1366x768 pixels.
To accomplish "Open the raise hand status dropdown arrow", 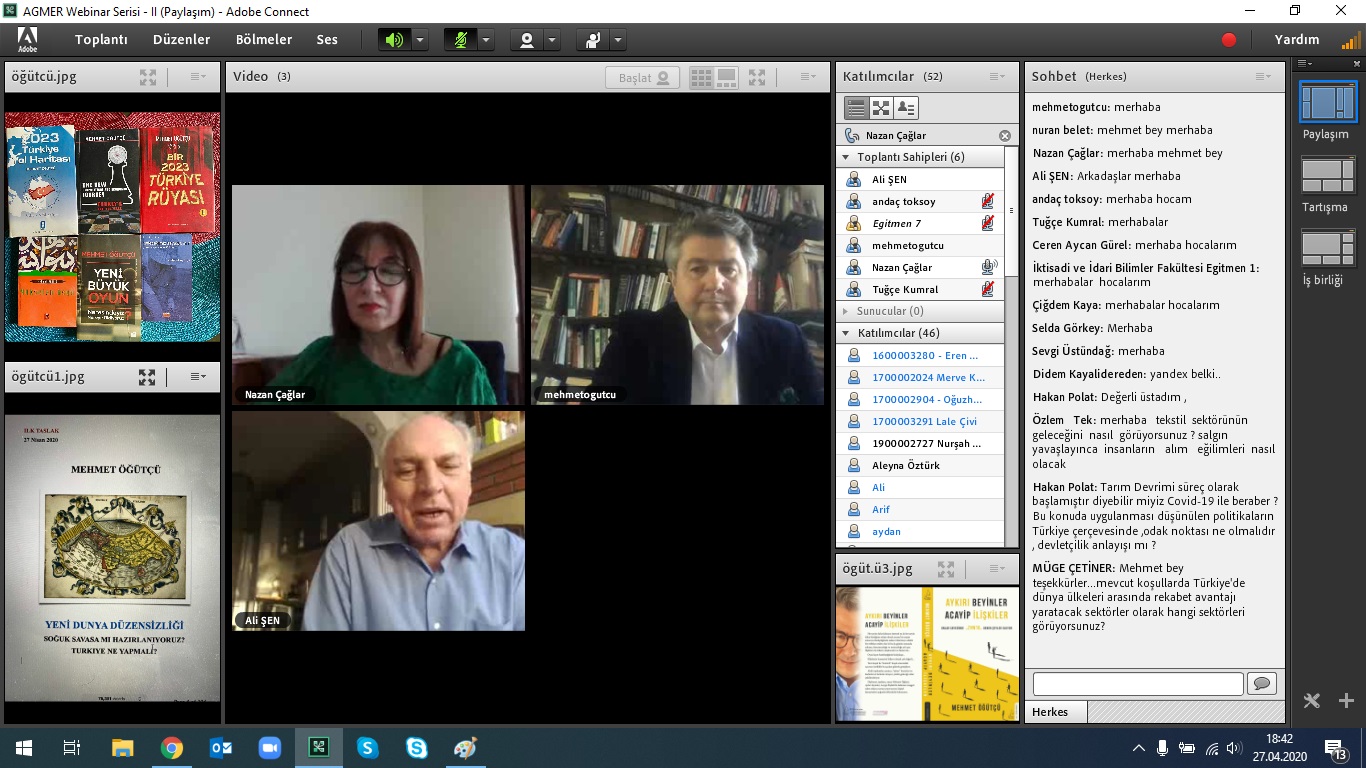I will point(618,40).
